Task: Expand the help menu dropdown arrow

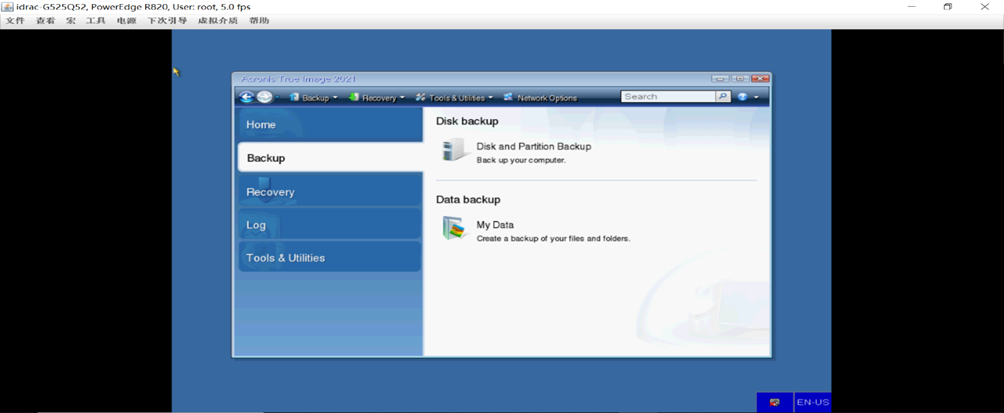Action: [x=756, y=98]
